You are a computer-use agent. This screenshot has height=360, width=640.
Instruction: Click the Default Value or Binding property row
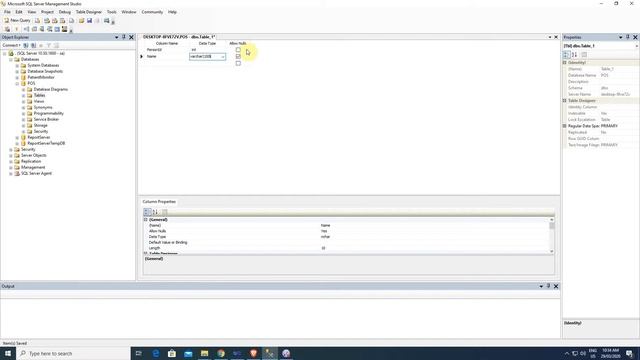(348, 242)
